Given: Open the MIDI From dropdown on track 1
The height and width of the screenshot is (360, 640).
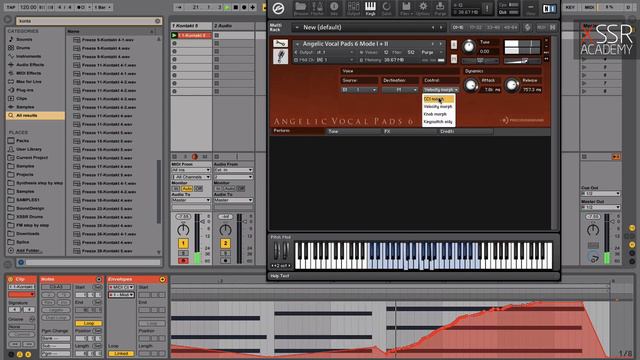Looking at the screenshot, I should (x=191, y=170).
